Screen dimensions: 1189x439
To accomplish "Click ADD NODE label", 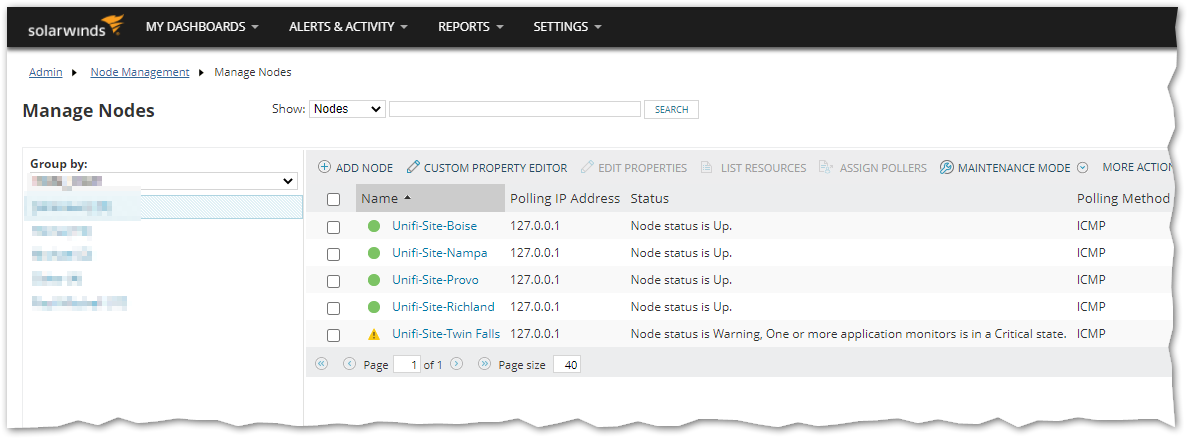I will (364, 168).
